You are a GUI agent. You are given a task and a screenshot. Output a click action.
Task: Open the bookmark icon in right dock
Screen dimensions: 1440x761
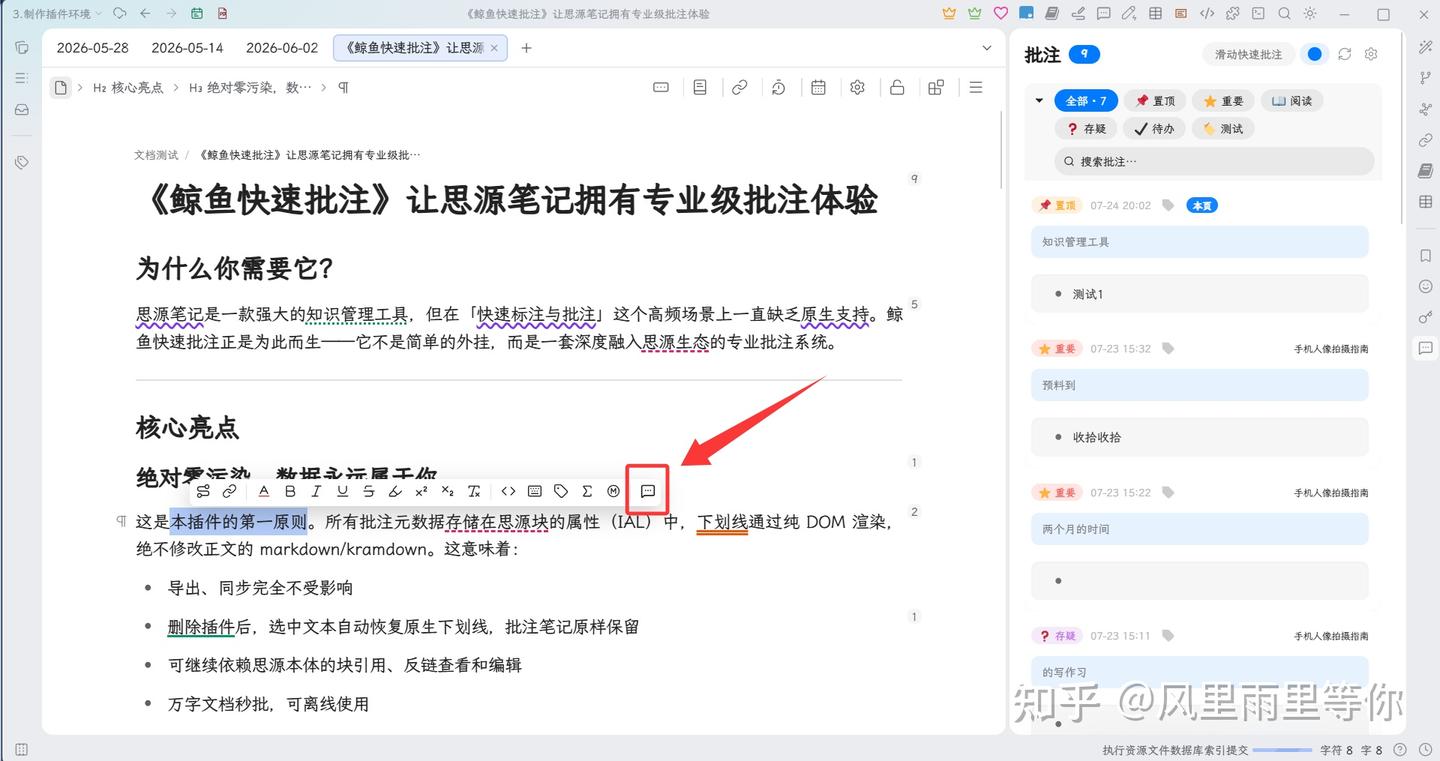[x=1425, y=256]
